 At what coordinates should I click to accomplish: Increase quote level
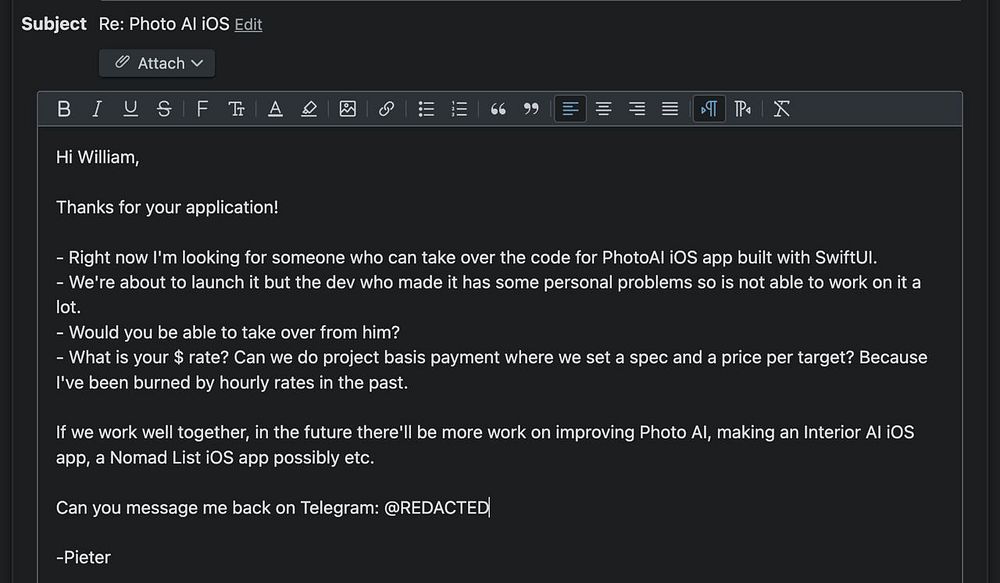pos(498,109)
